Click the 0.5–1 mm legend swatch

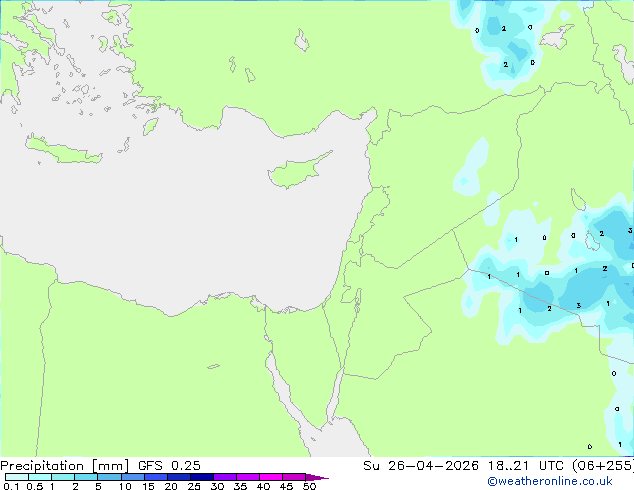[x=40, y=477]
